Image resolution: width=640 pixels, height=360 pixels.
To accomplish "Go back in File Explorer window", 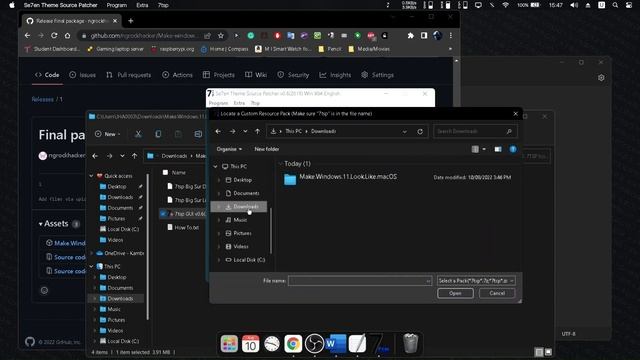I will click(95, 156).
